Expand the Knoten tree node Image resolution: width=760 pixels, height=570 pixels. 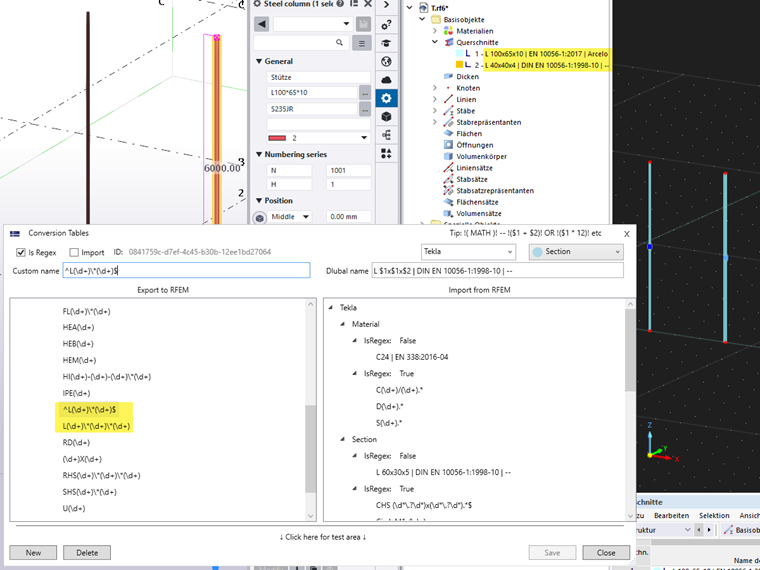pos(435,88)
